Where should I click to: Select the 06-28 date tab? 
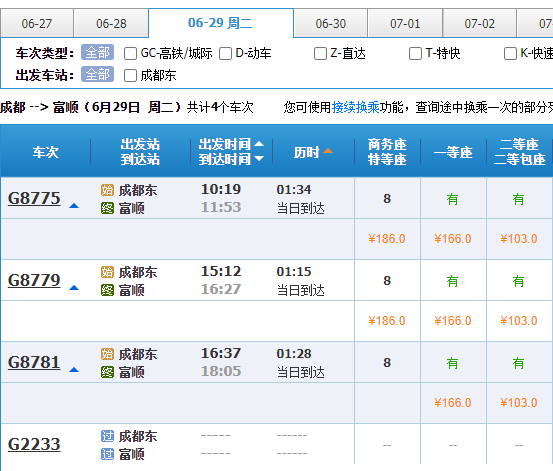coord(111,23)
